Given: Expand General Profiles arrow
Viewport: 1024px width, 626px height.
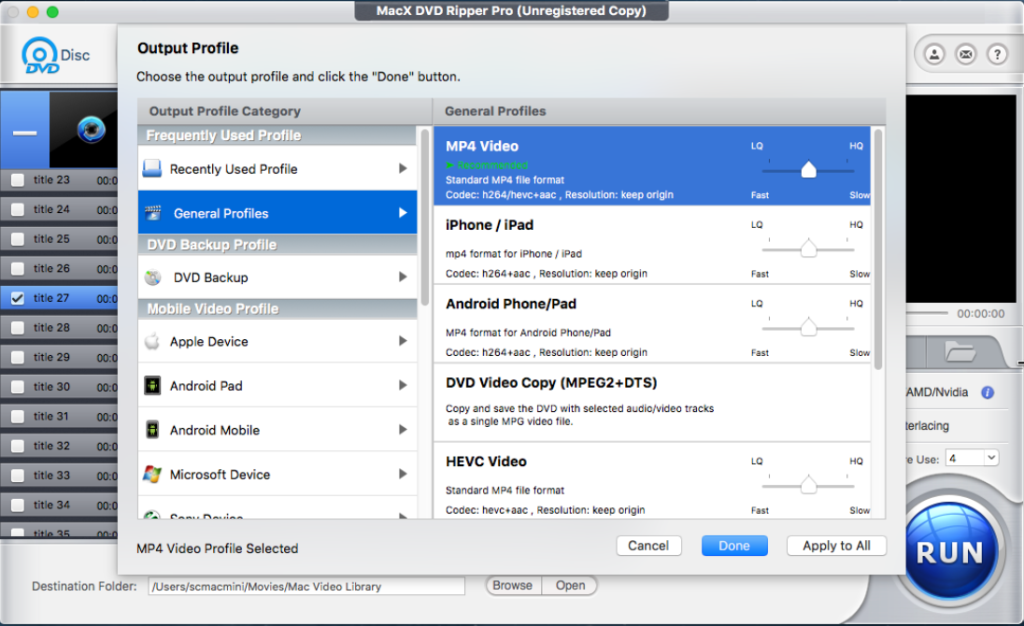Looking at the screenshot, I should 403,213.
